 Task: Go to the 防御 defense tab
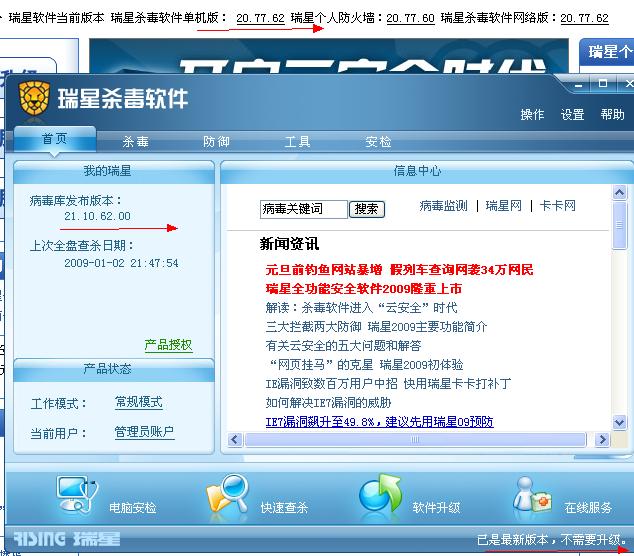point(216,142)
